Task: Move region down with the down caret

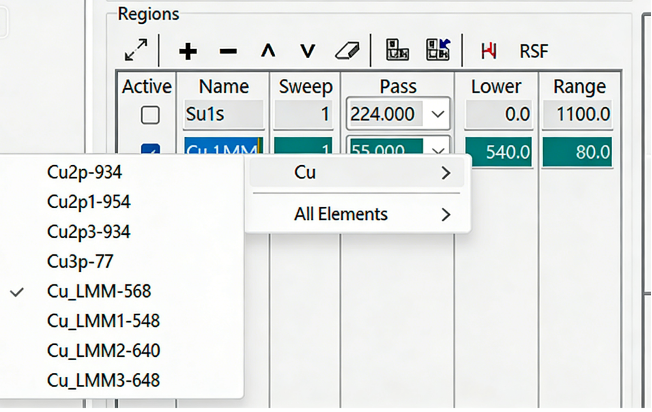Action: pyautogui.click(x=308, y=51)
